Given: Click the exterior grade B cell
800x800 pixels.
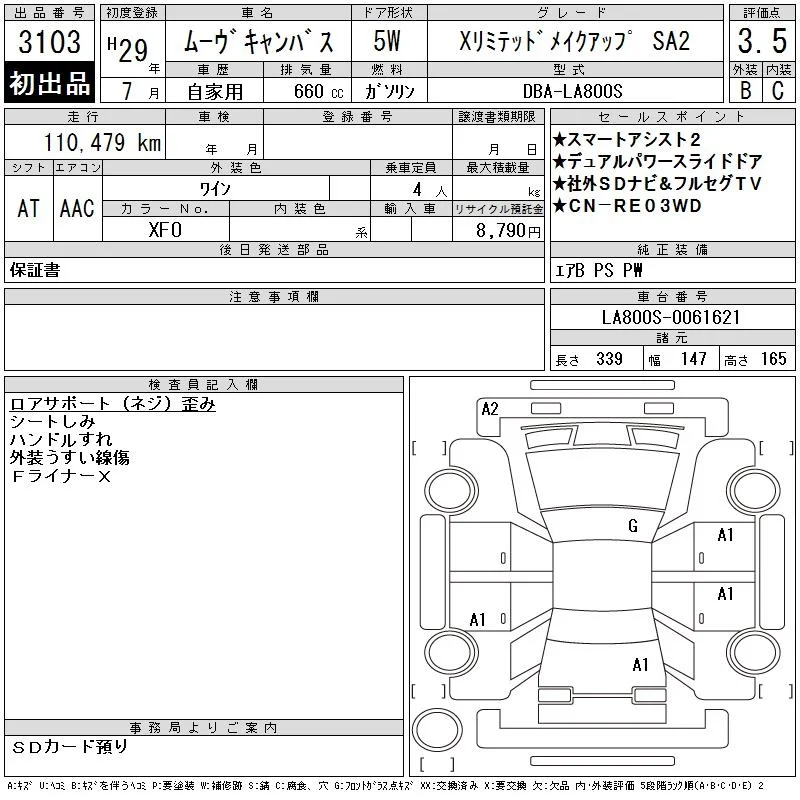Looking at the screenshot, I should coord(745,90).
